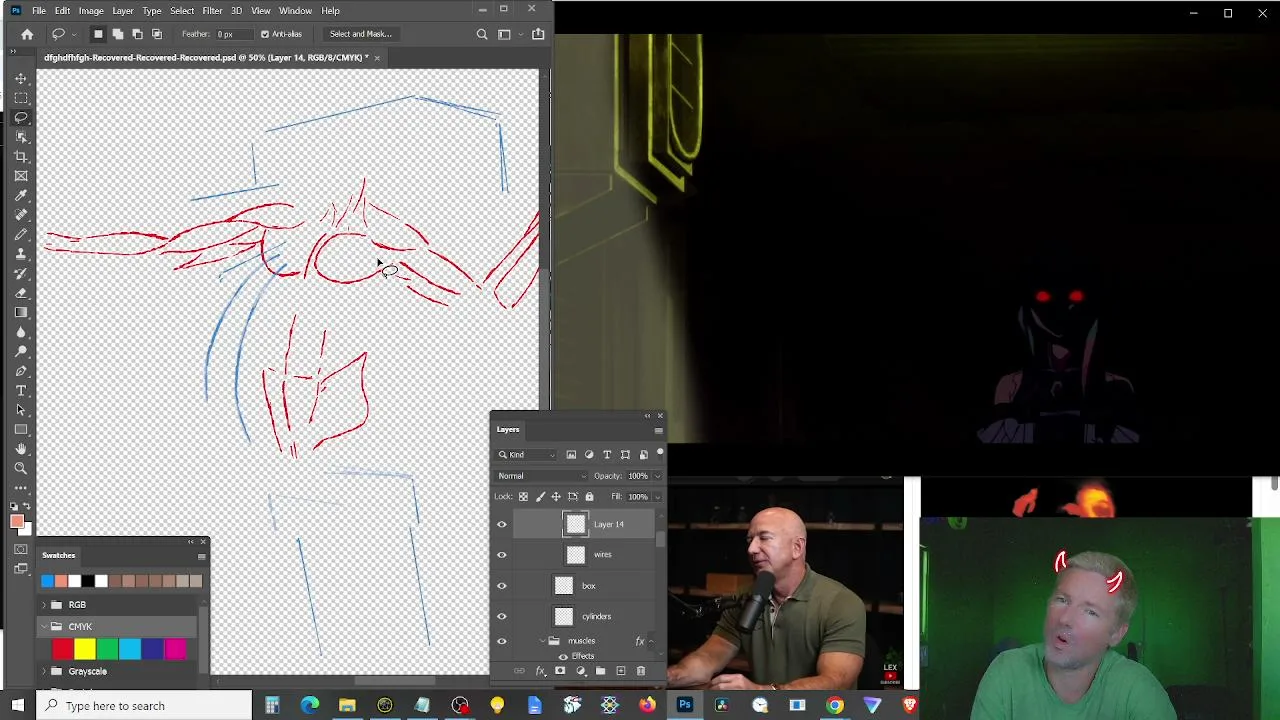The image size is (1280, 720).
Task: Select the Horizontal Type tool
Action: (21, 390)
